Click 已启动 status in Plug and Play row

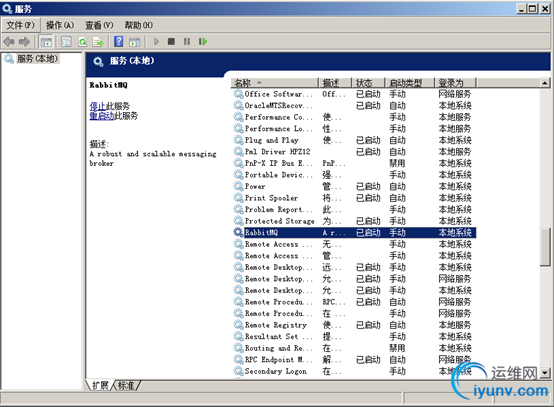click(x=368, y=140)
